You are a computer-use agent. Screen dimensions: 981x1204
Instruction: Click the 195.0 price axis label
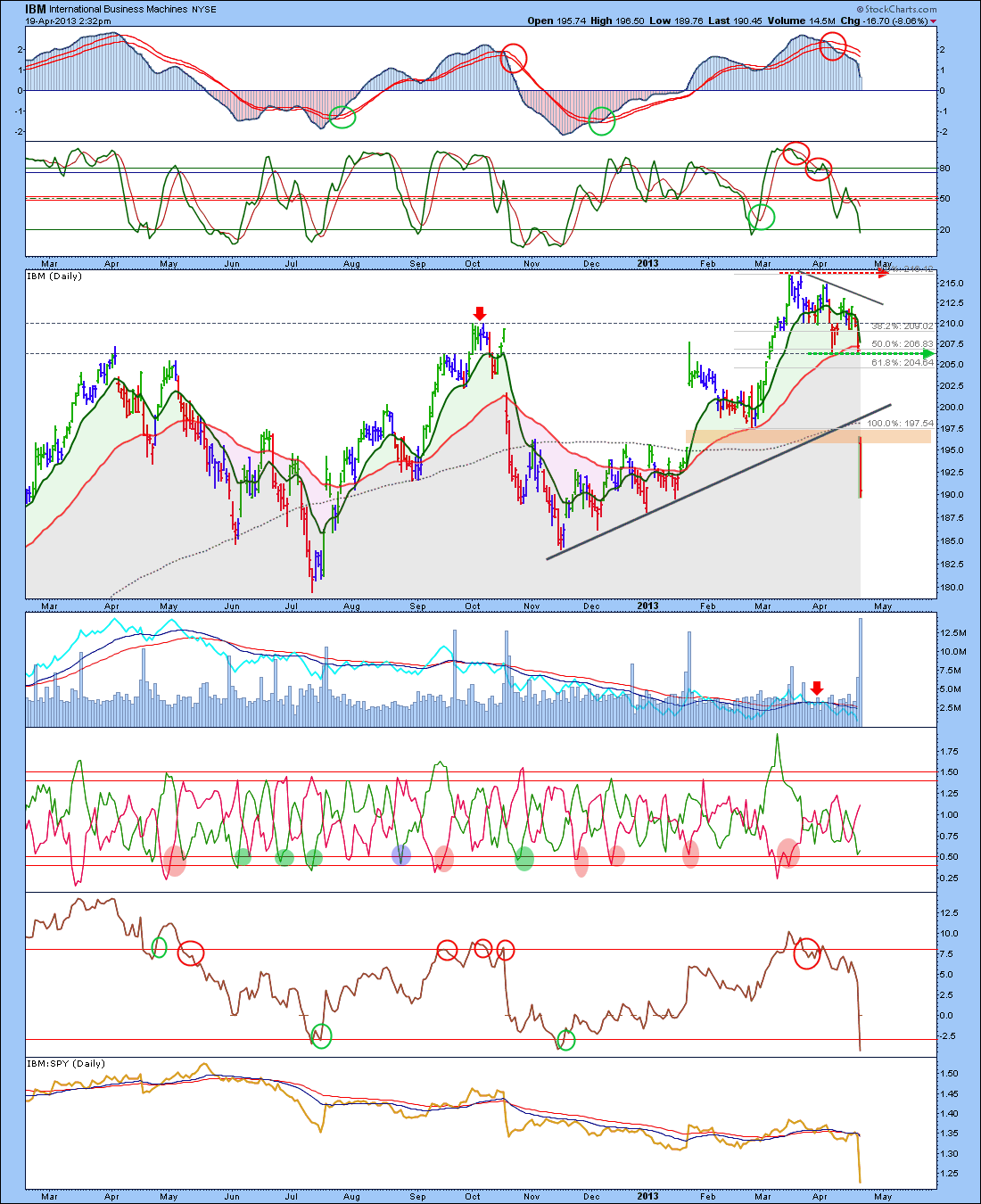(x=951, y=450)
